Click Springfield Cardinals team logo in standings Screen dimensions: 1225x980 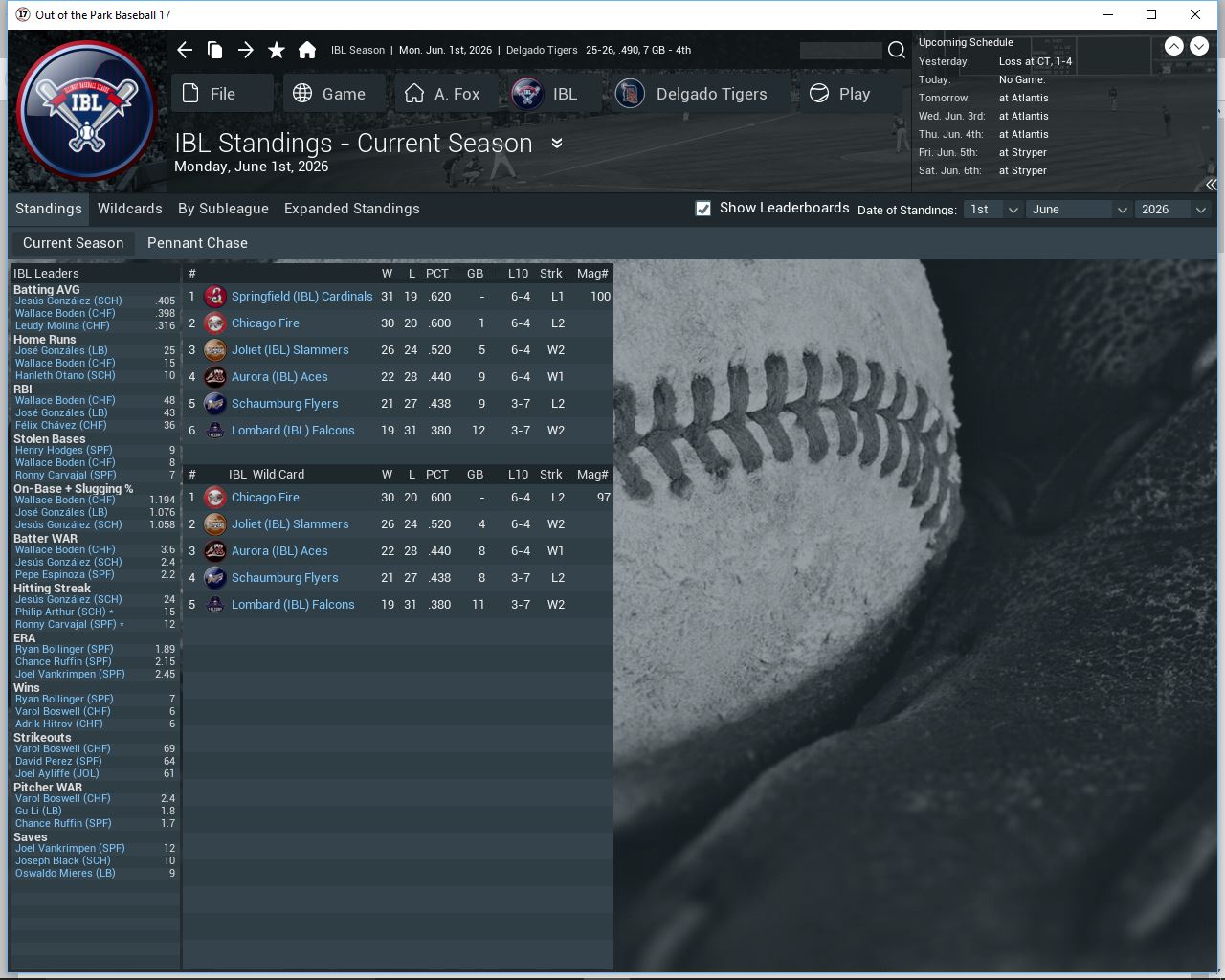(x=215, y=297)
